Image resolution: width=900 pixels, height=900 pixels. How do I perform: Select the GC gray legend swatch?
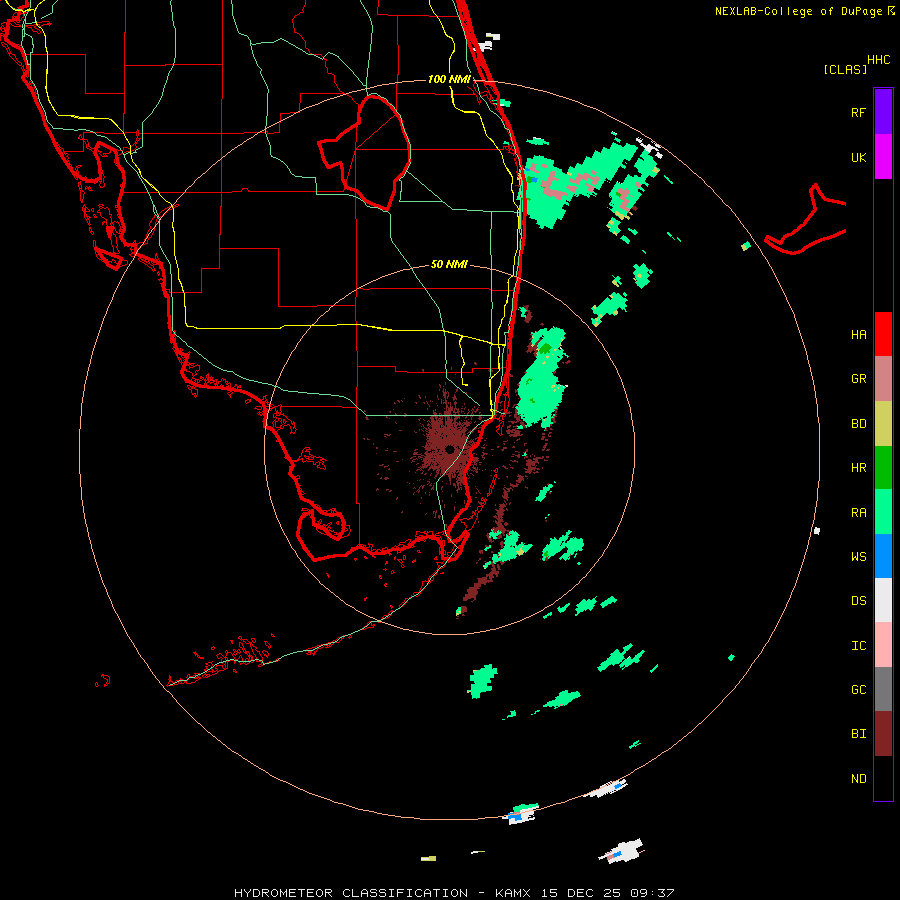(883, 689)
